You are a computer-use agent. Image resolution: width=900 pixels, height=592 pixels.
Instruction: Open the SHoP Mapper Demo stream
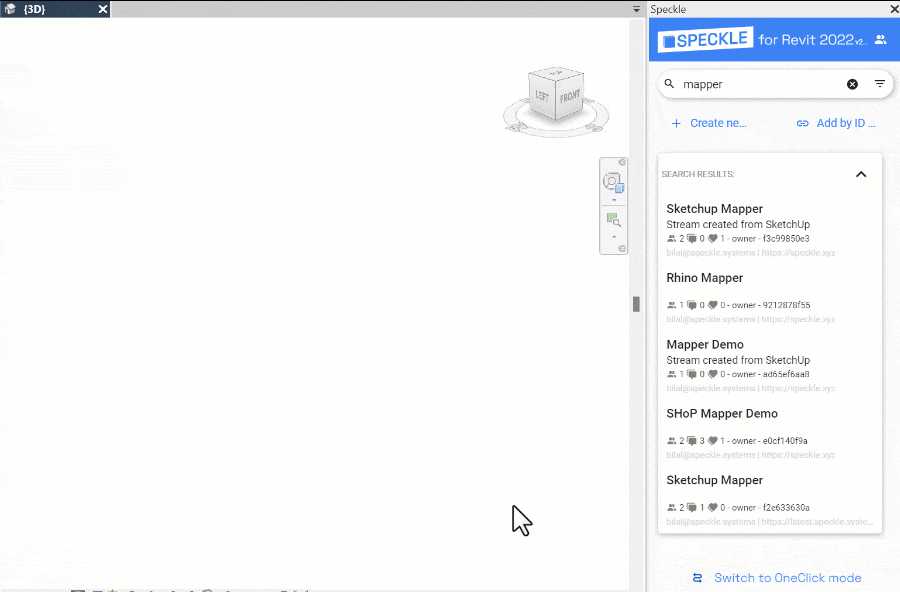click(x=770, y=433)
